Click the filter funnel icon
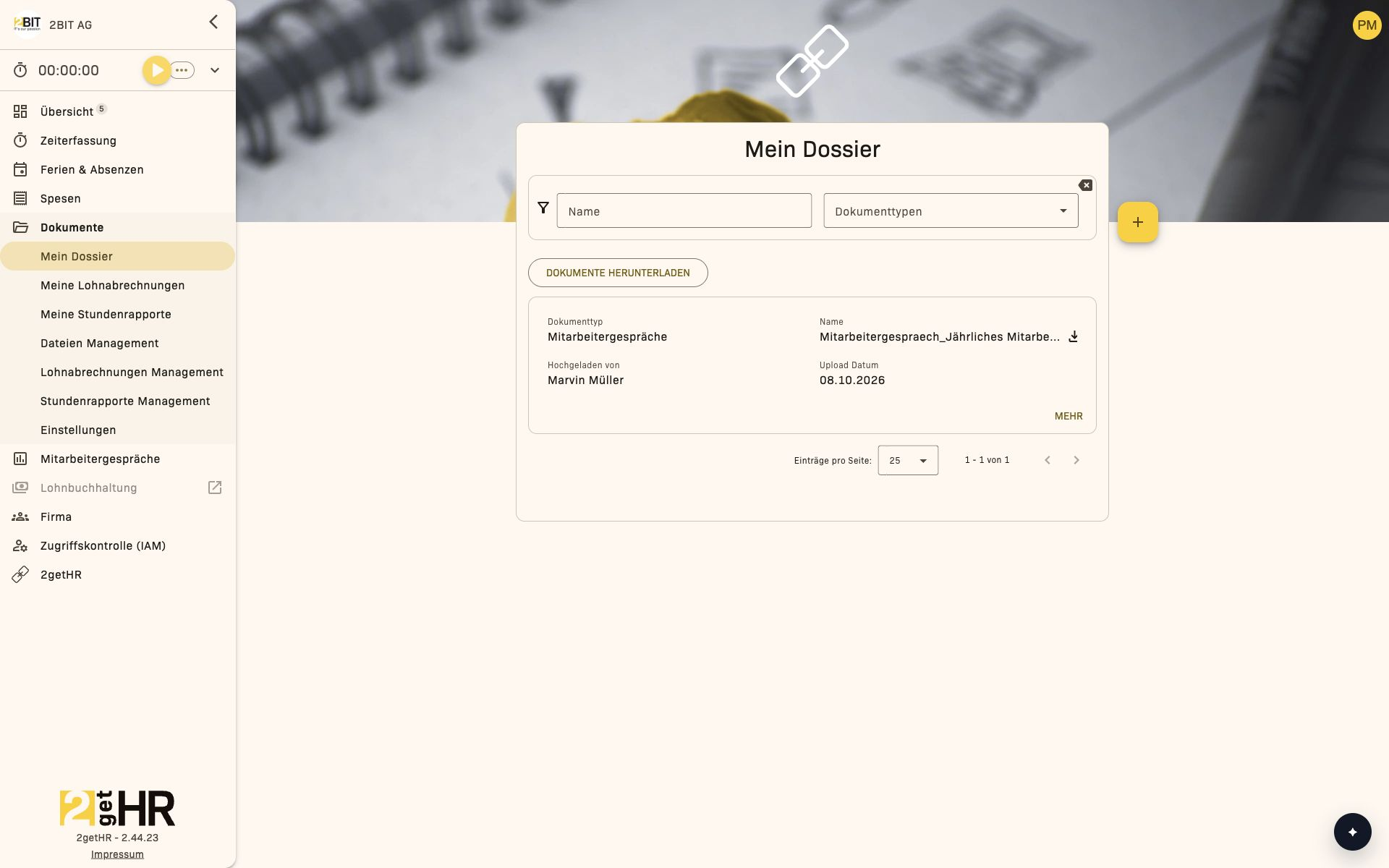The height and width of the screenshot is (868, 1389). pos(543,208)
